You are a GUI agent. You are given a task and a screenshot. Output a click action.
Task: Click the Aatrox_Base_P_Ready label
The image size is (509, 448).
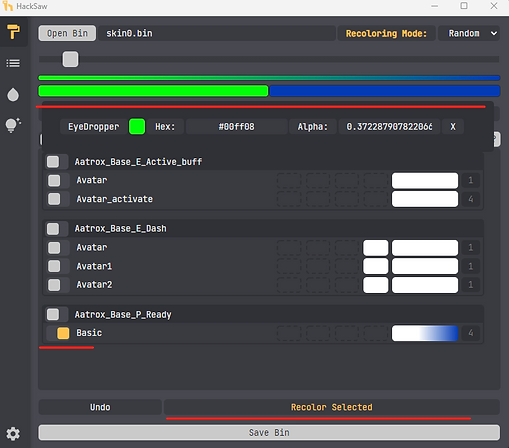pos(123,315)
